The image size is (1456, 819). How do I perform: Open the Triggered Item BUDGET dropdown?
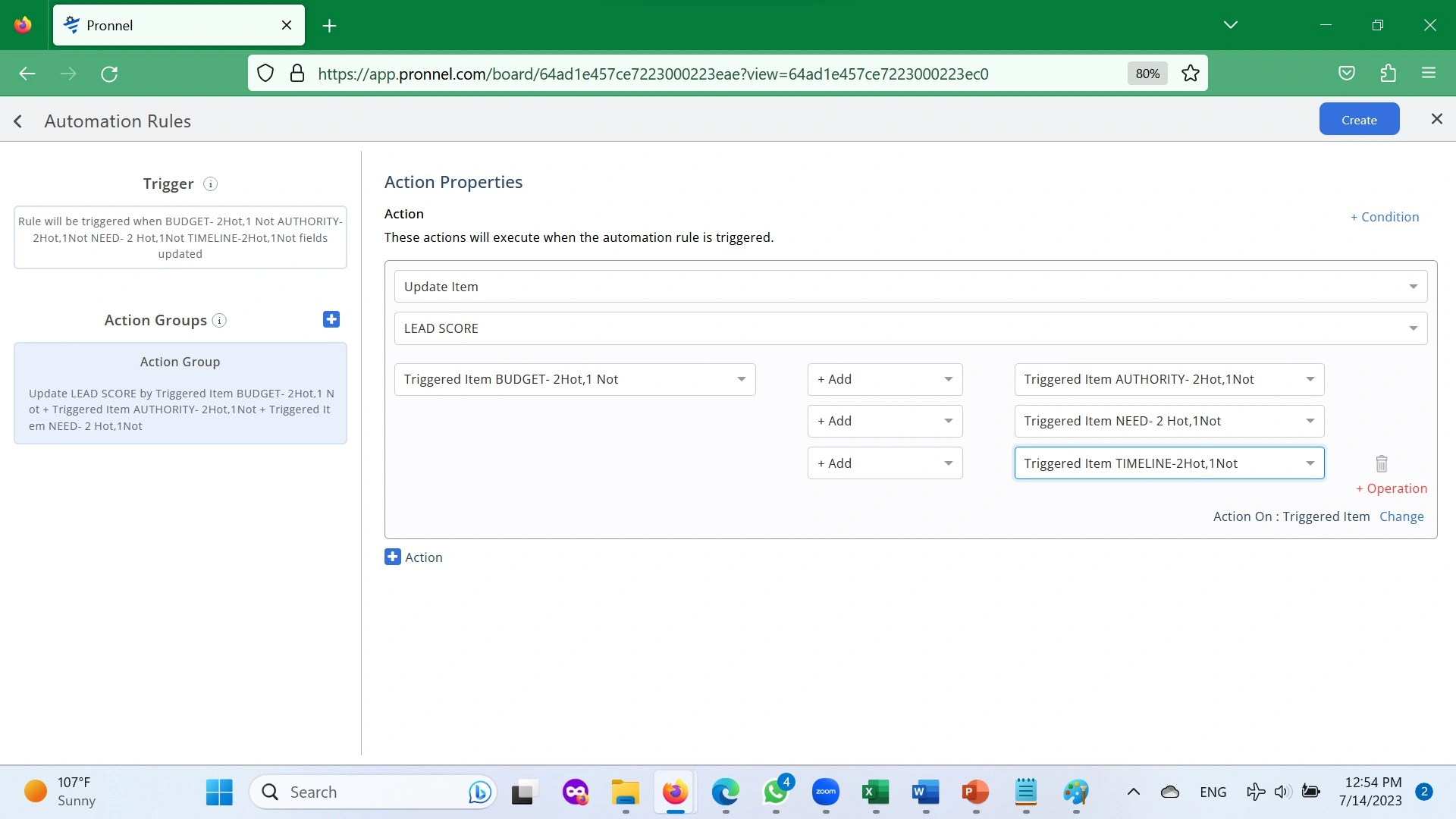coord(575,379)
